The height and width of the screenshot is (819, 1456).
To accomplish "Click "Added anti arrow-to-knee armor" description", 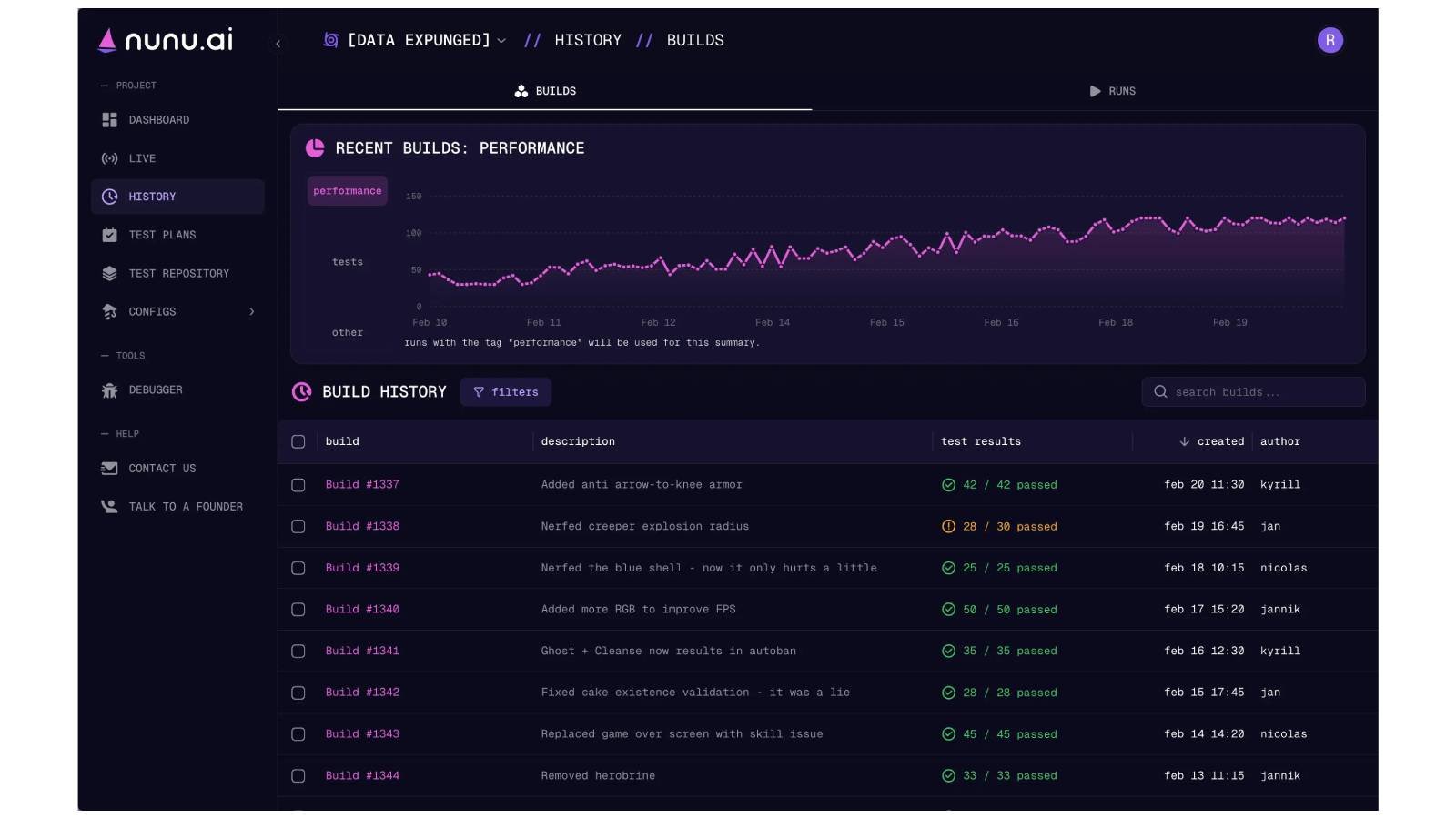I will point(642,485).
